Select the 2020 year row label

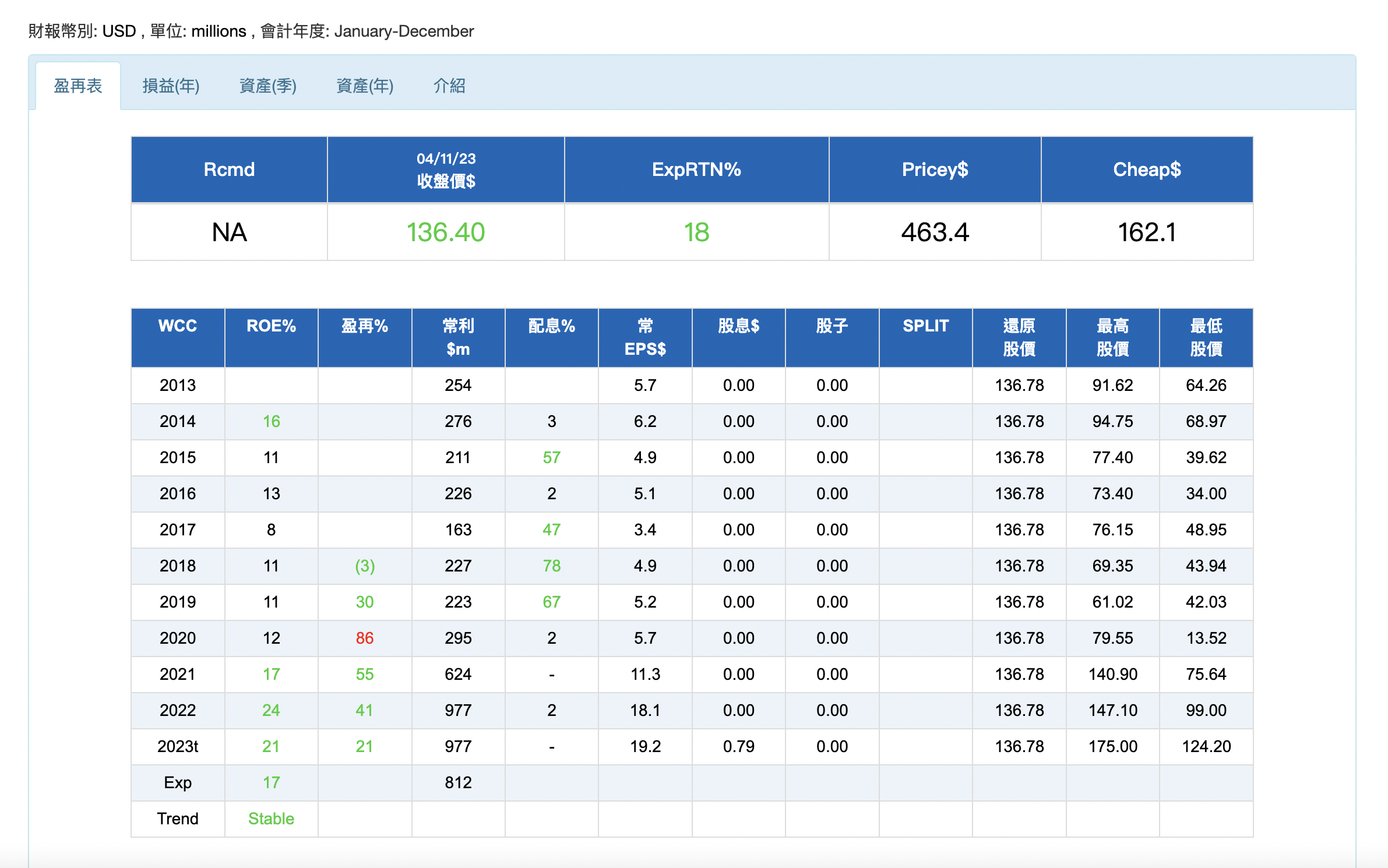point(178,638)
